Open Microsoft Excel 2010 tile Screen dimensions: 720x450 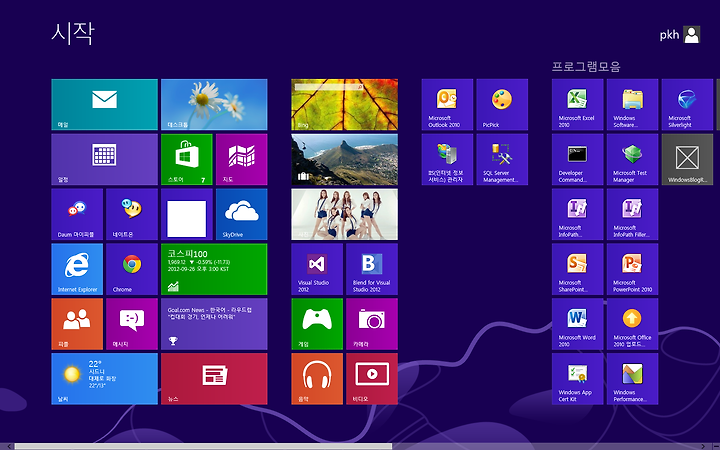pos(577,104)
